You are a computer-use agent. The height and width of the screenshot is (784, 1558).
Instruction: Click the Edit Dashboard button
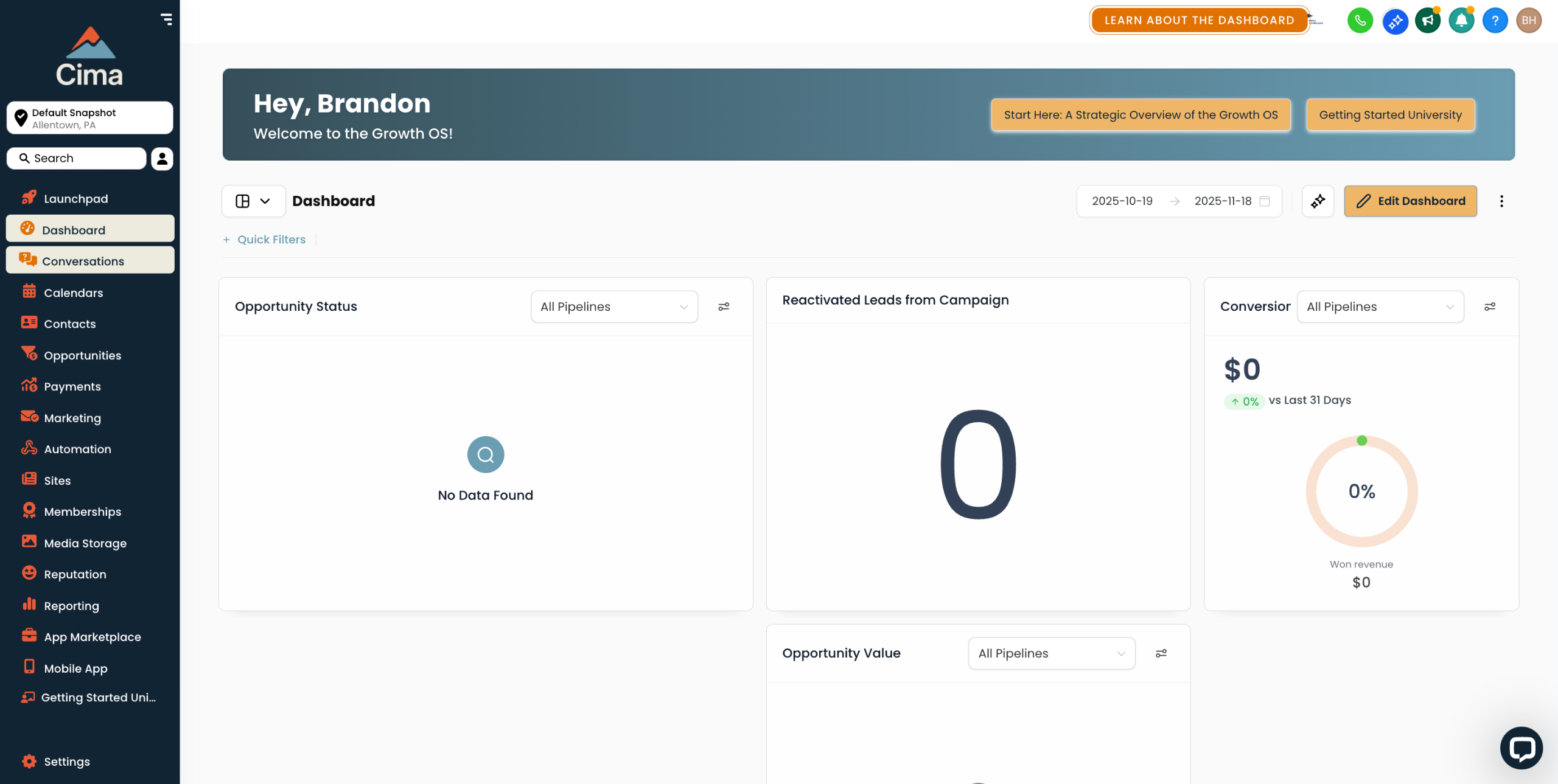pos(1410,201)
